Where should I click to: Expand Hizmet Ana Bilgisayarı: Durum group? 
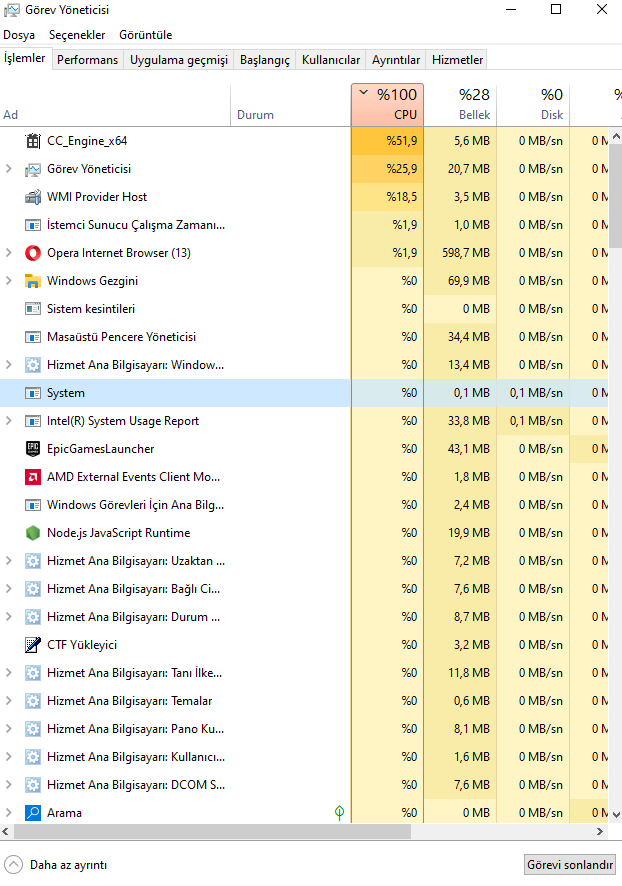tap(8, 616)
